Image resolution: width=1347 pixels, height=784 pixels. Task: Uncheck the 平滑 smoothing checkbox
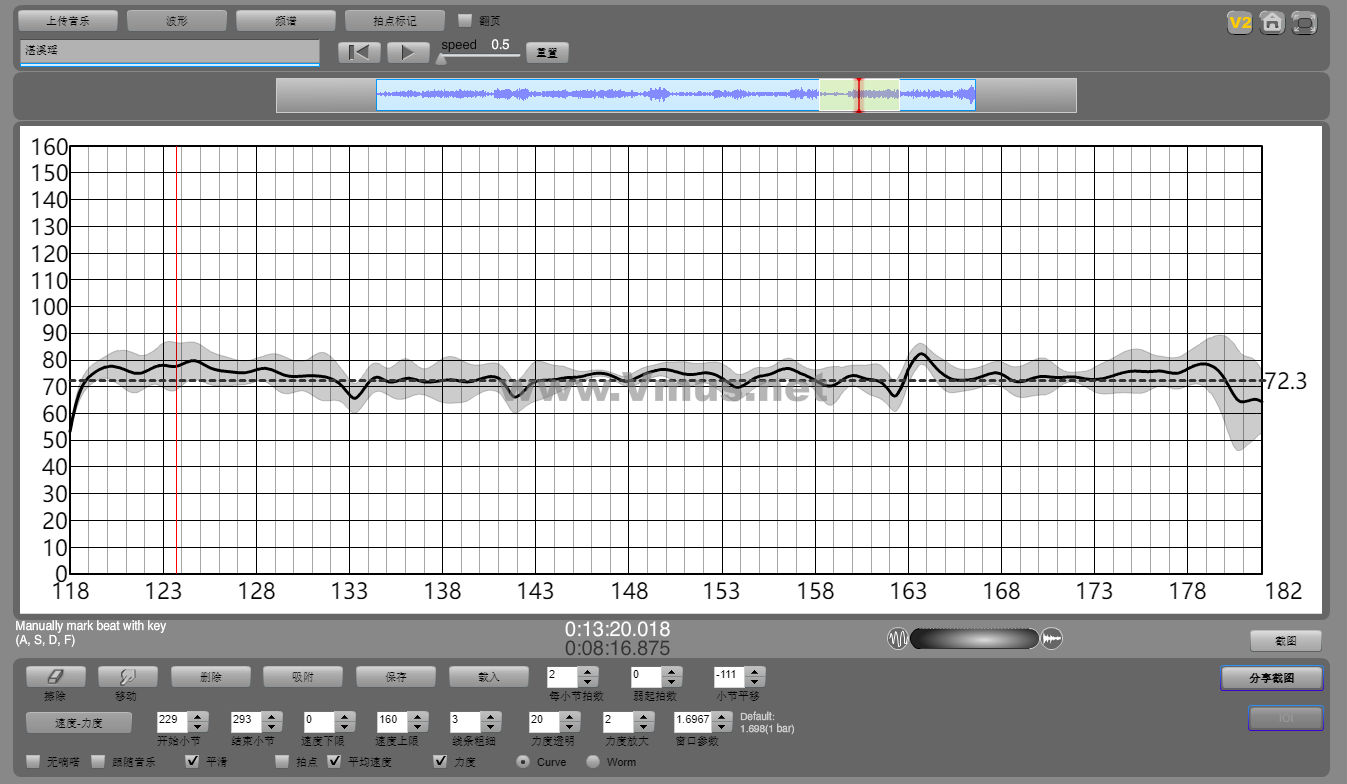pyautogui.click(x=193, y=762)
